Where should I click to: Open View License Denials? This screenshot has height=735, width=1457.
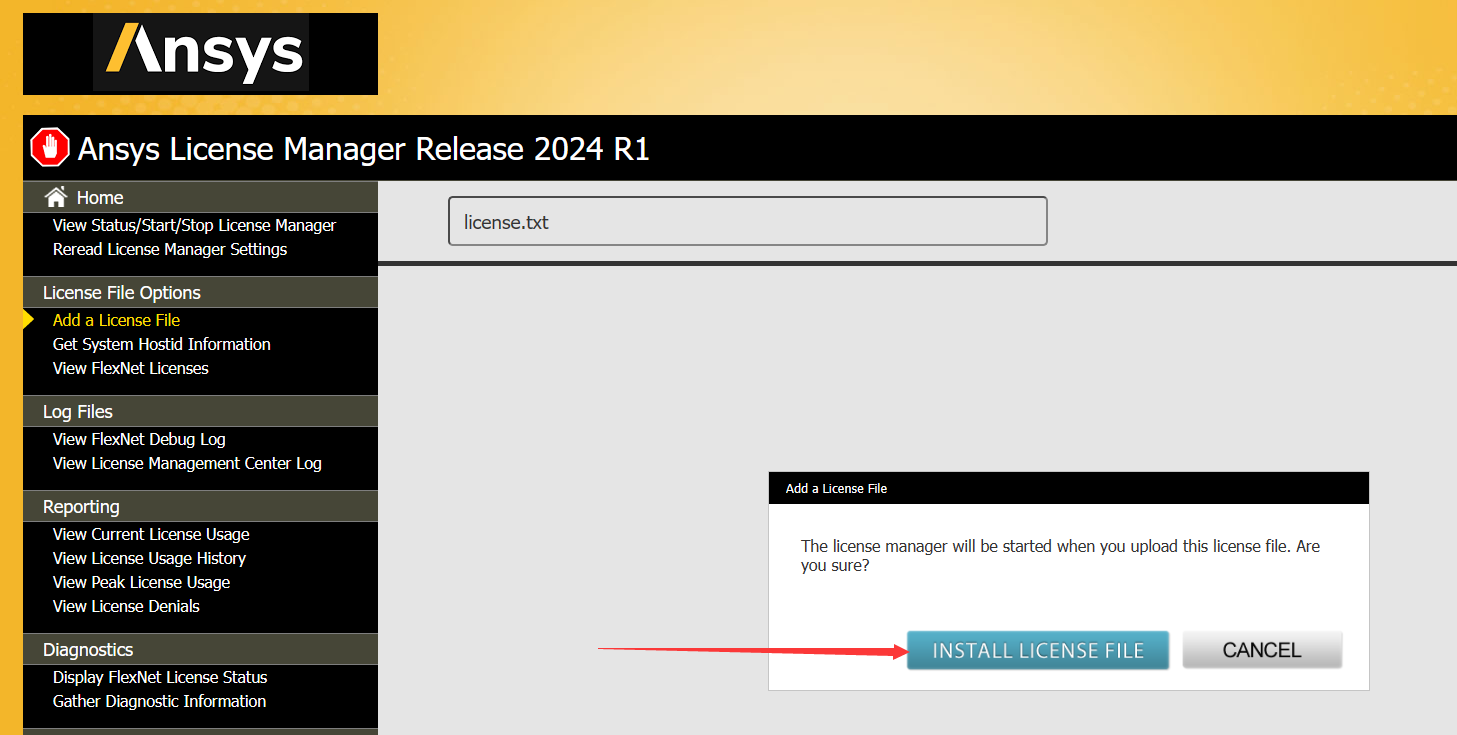[x=126, y=606]
